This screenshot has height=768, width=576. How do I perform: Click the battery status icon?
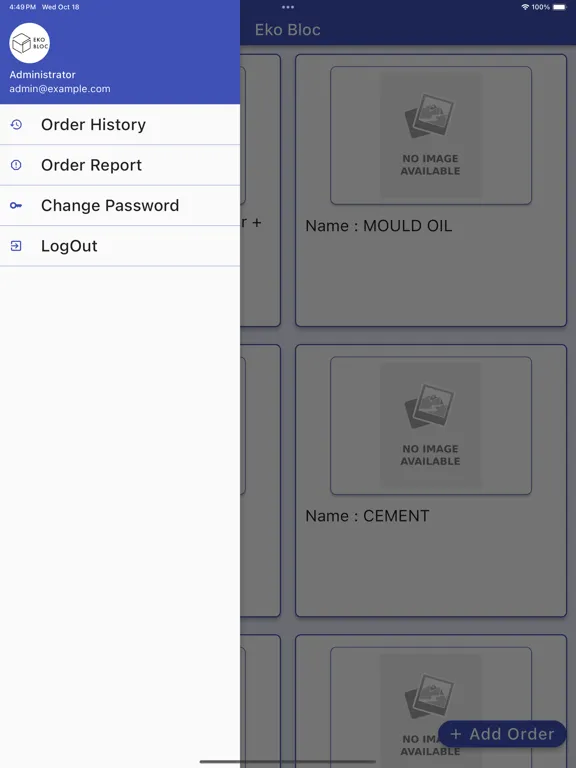(x=560, y=7)
